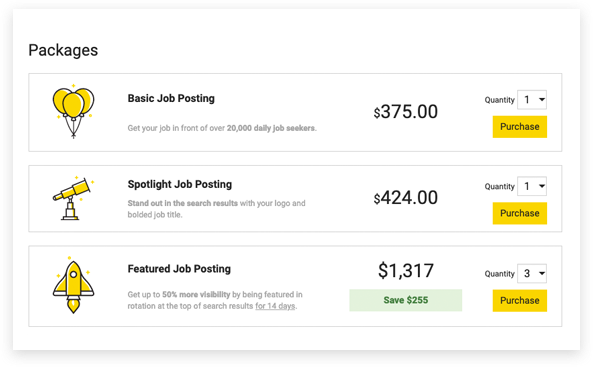
Task: Open the Featured Job Posting quantity dropdown
Action: coord(532,273)
